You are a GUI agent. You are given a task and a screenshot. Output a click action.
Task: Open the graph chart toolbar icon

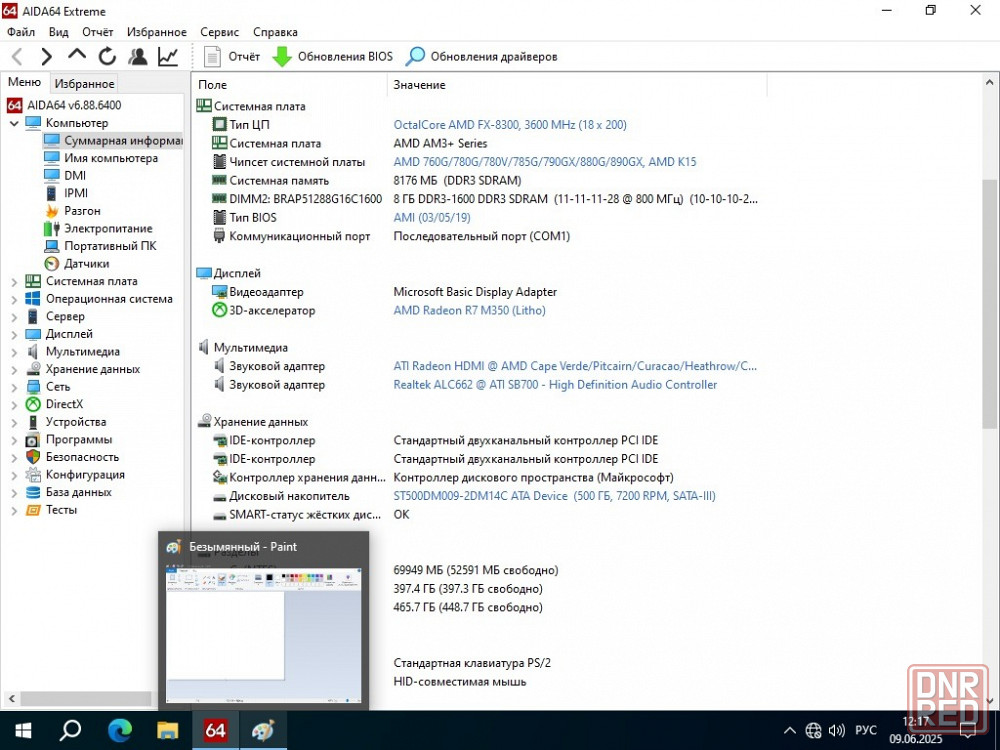(168, 57)
